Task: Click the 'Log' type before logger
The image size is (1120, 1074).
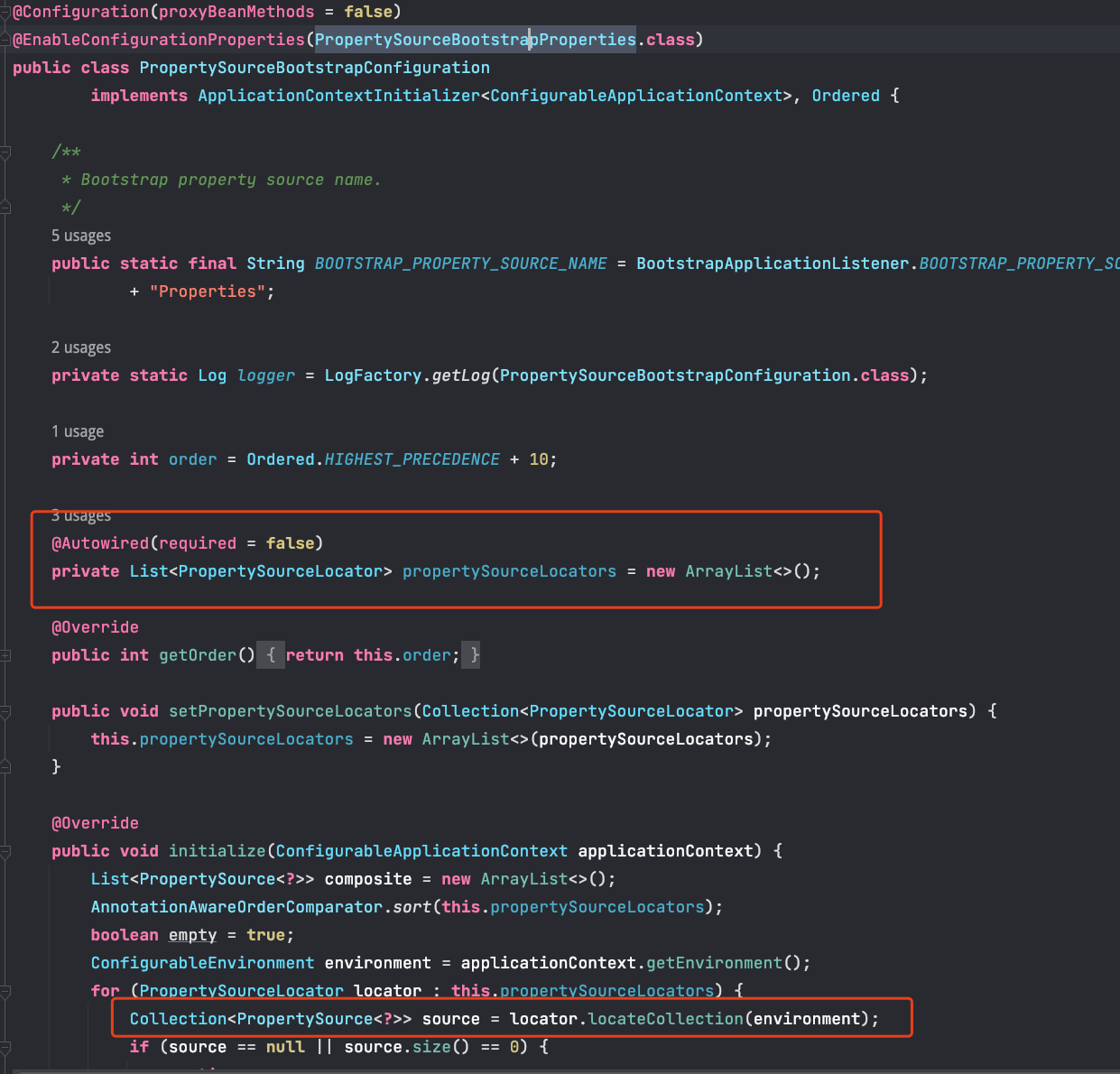Action: pyautogui.click(x=213, y=375)
